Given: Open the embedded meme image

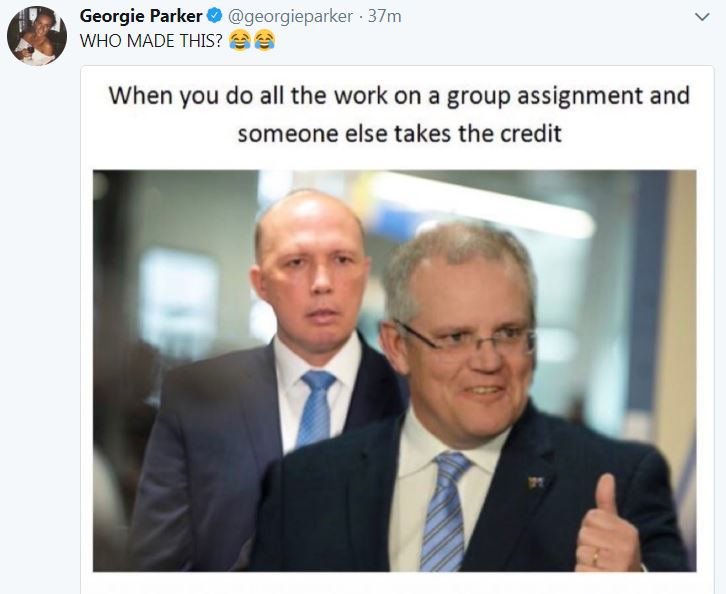Looking at the screenshot, I should tap(394, 371).
